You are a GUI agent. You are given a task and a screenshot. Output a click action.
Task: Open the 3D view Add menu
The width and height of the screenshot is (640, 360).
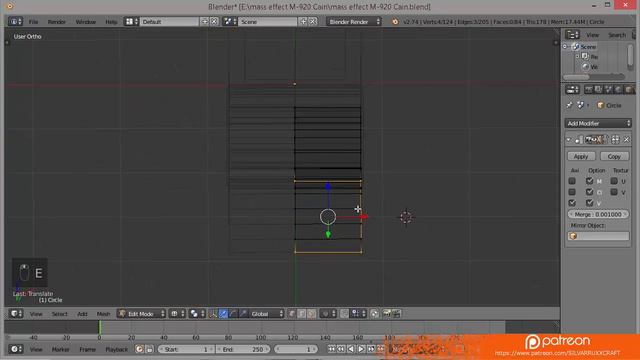[82, 313]
